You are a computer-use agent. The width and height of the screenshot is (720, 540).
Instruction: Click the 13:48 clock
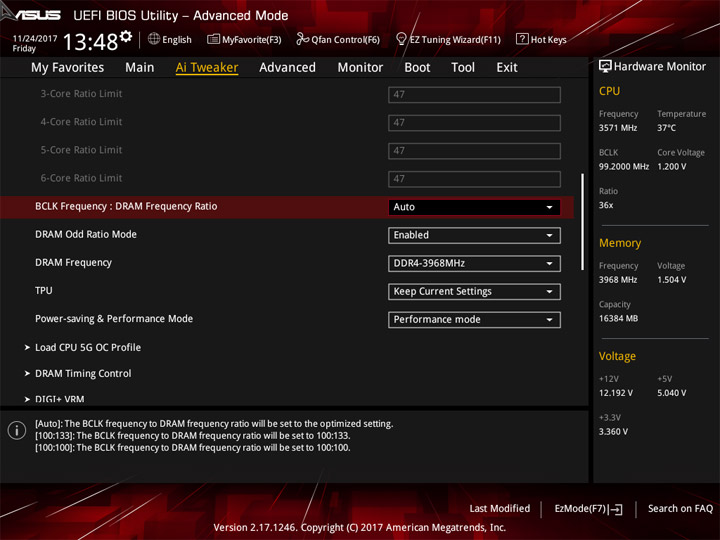pos(90,42)
